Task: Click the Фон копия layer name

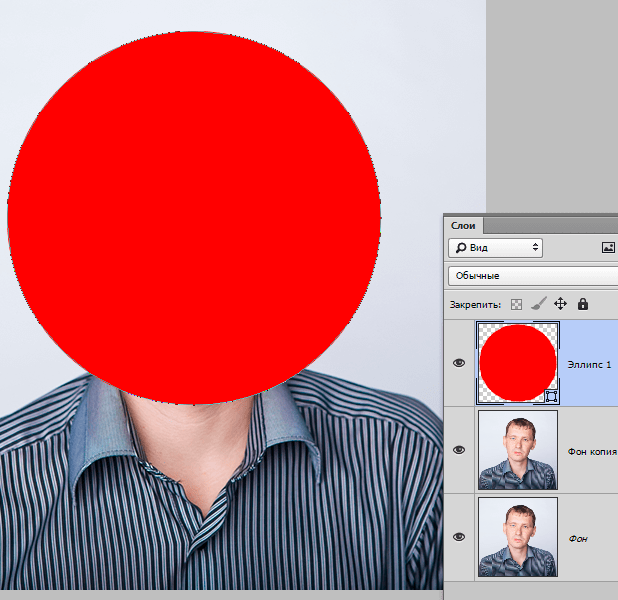Action: (592, 452)
